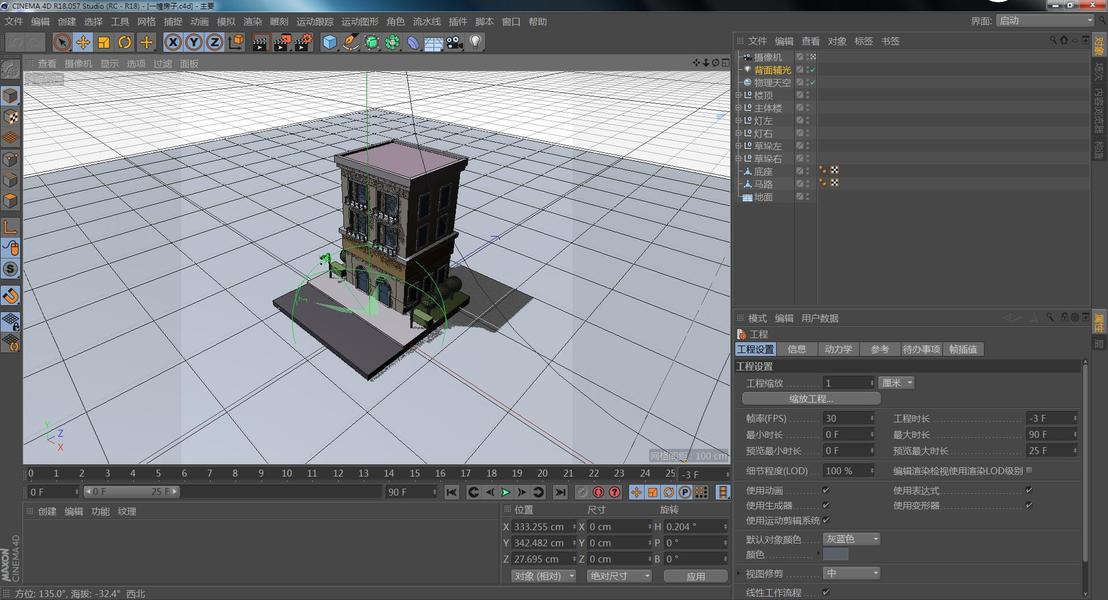Screen dimensions: 1108x600
Task: Click the coordinate system cube icon
Action: click(x=235, y=43)
